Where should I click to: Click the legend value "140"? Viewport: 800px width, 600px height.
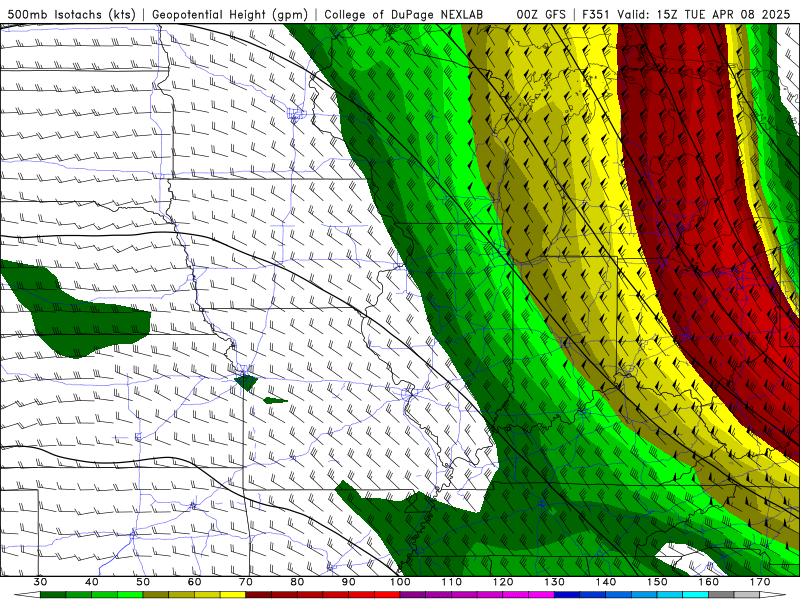point(606,582)
